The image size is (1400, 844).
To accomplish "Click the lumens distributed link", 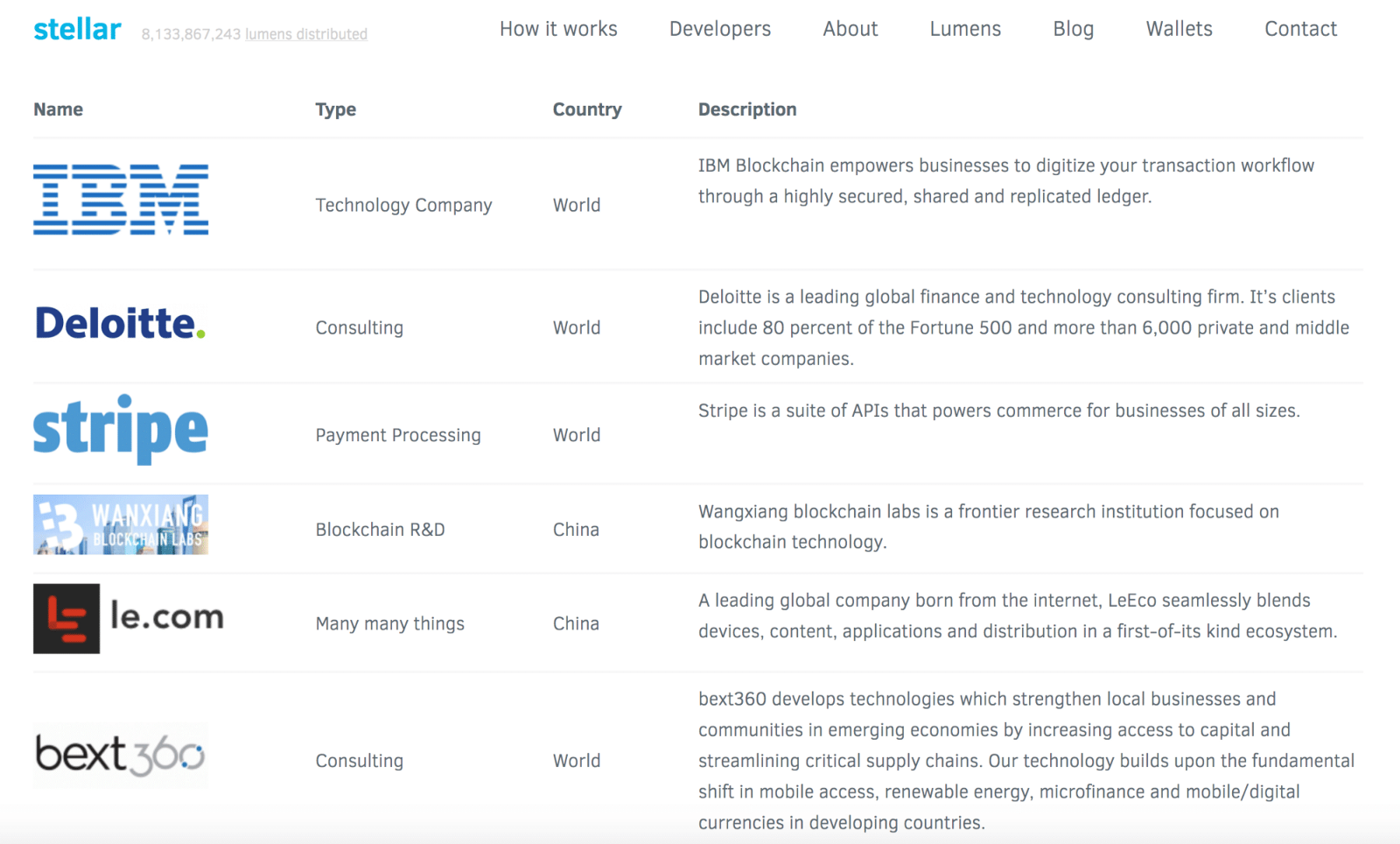I will pos(306,34).
